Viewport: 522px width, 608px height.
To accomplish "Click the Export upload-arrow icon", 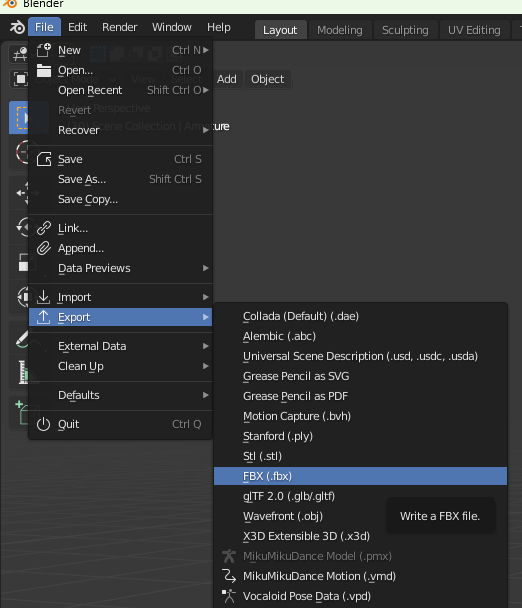I will [43, 317].
